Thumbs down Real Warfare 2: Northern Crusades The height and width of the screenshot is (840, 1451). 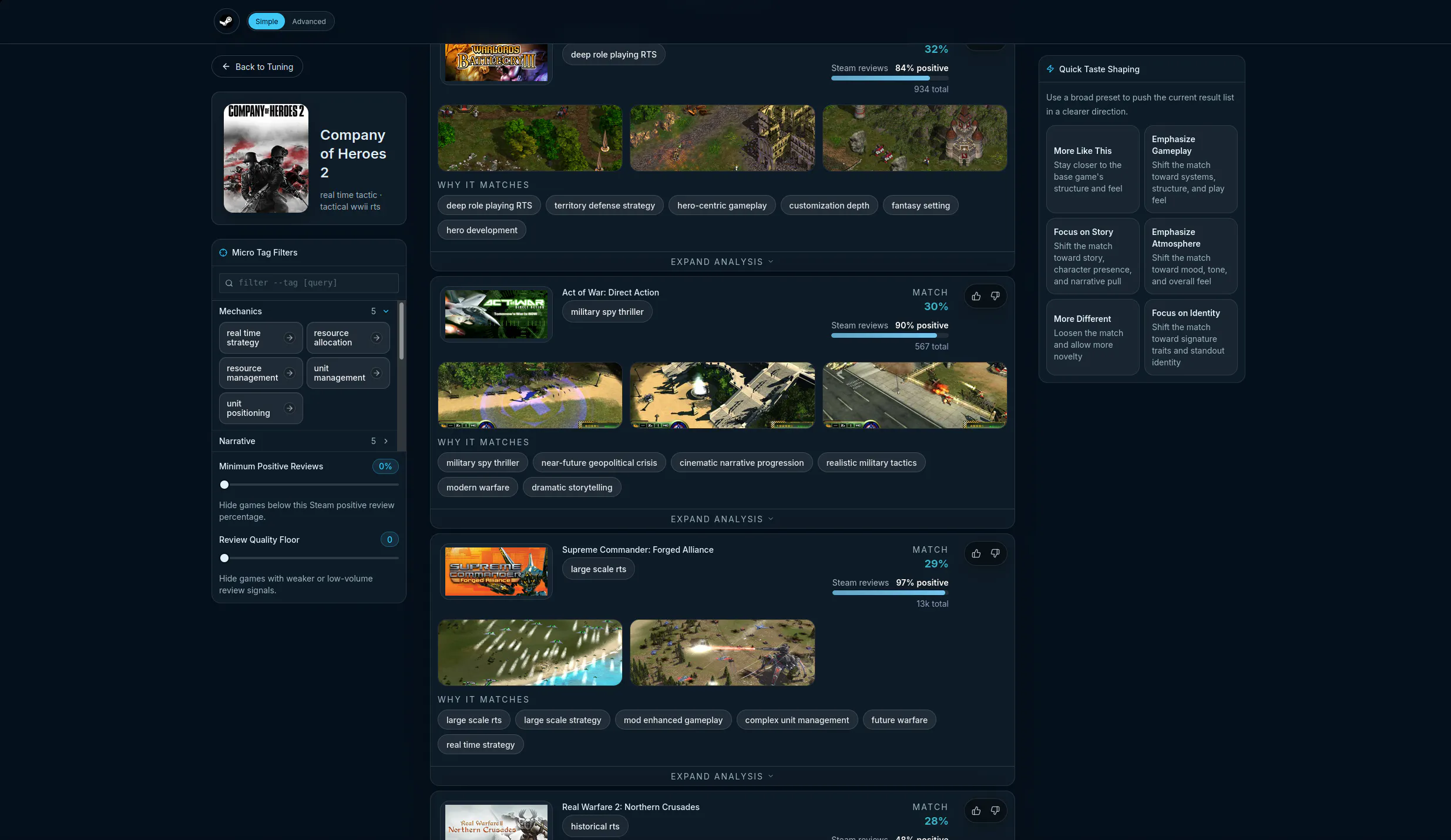(995, 811)
